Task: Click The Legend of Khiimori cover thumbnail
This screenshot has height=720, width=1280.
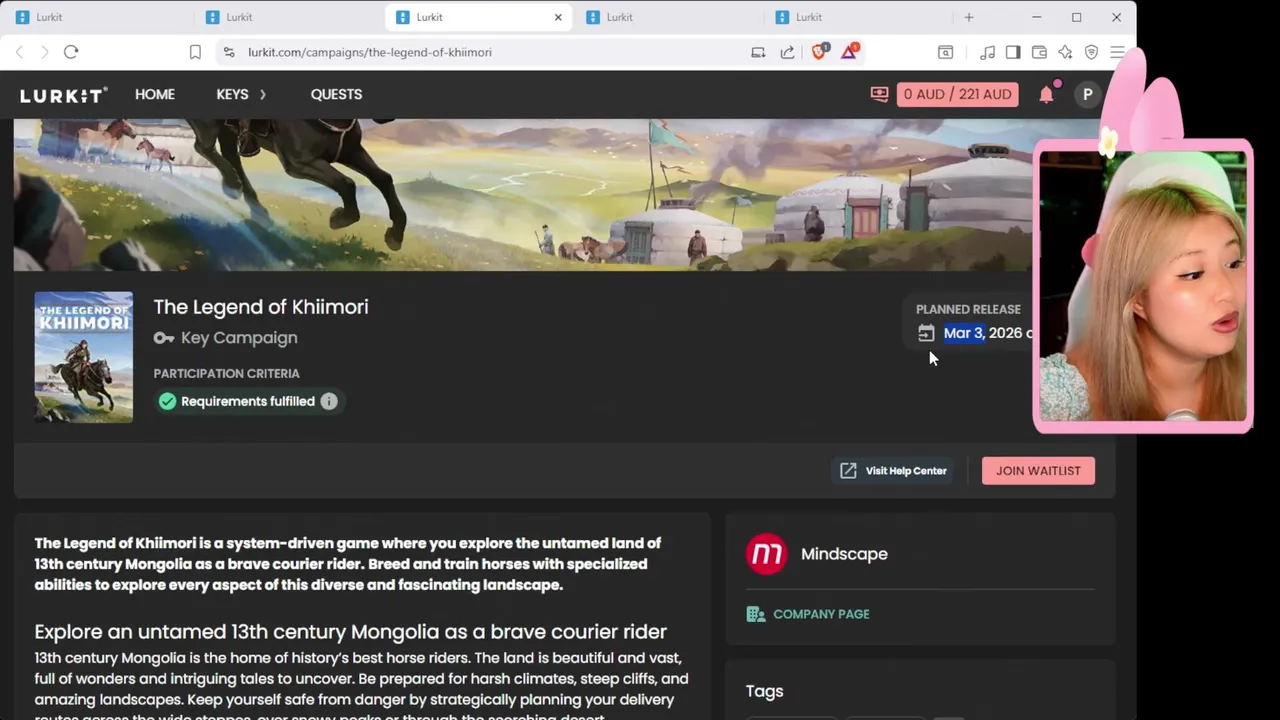Action: coord(84,357)
